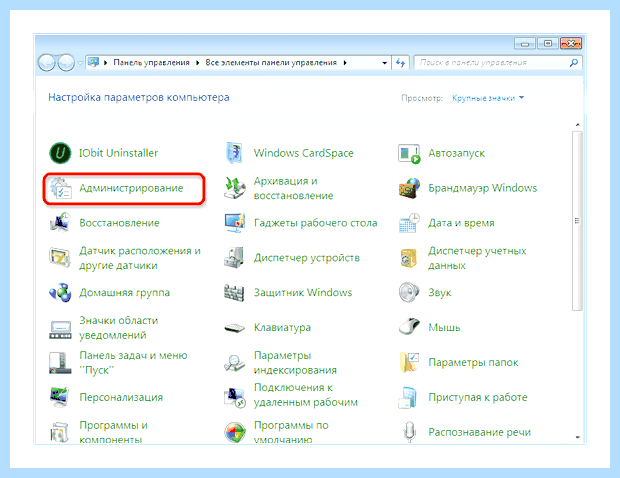Expand arrow after Все элементы панели управления

(345, 63)
